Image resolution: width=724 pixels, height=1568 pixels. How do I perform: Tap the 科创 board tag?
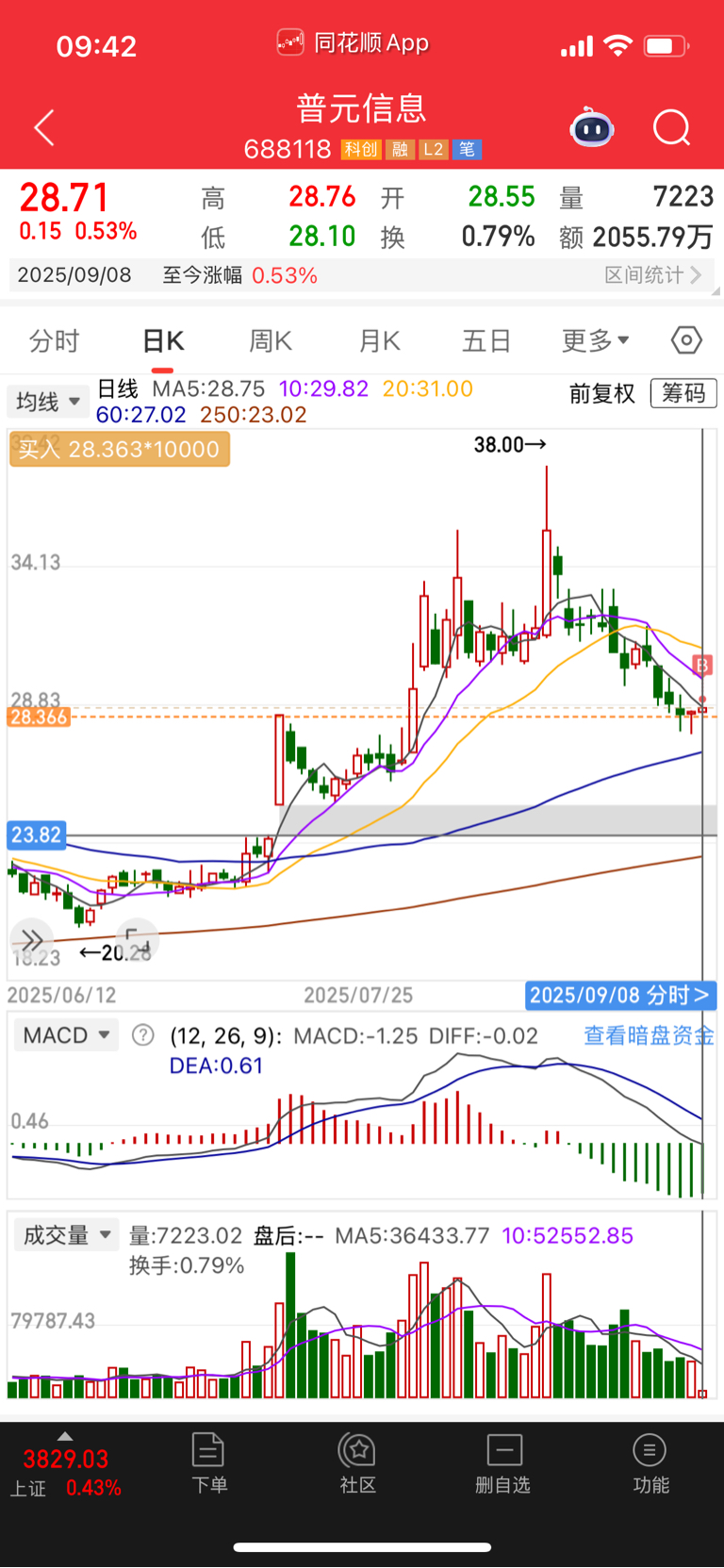pyautogui.click(x=361, y=149)
